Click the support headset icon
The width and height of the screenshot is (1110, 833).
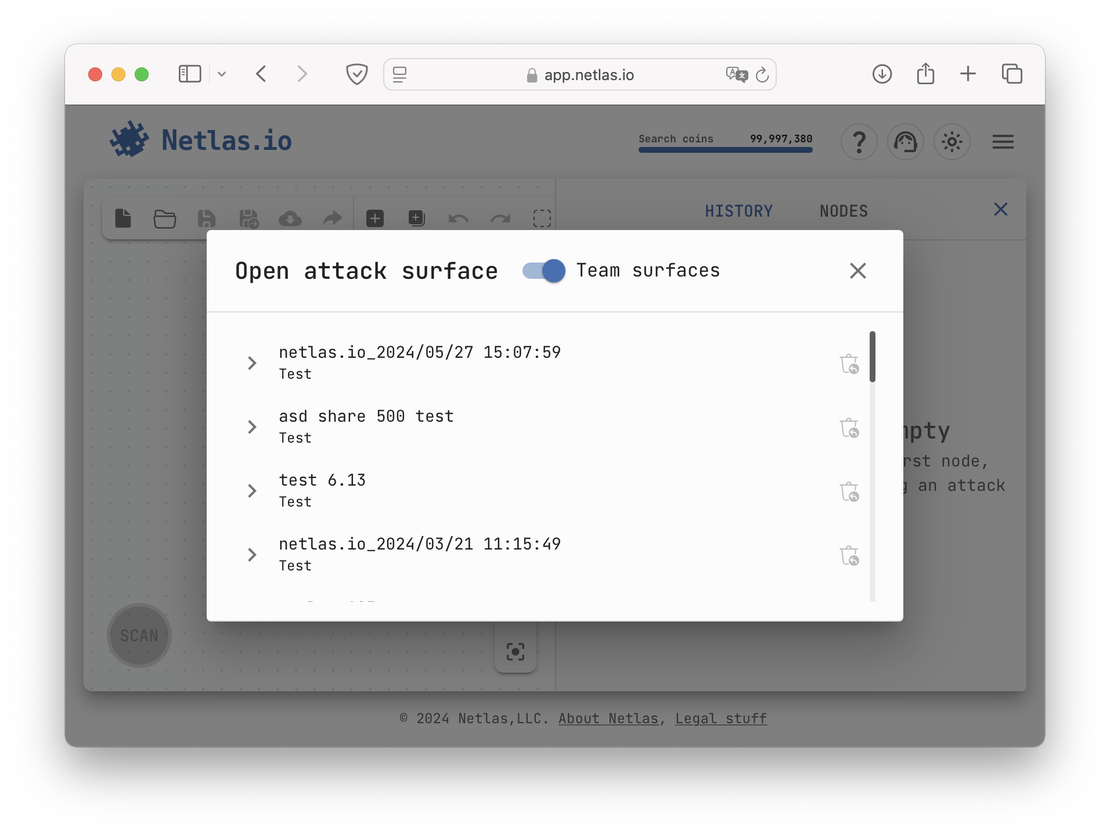[905, 142]
